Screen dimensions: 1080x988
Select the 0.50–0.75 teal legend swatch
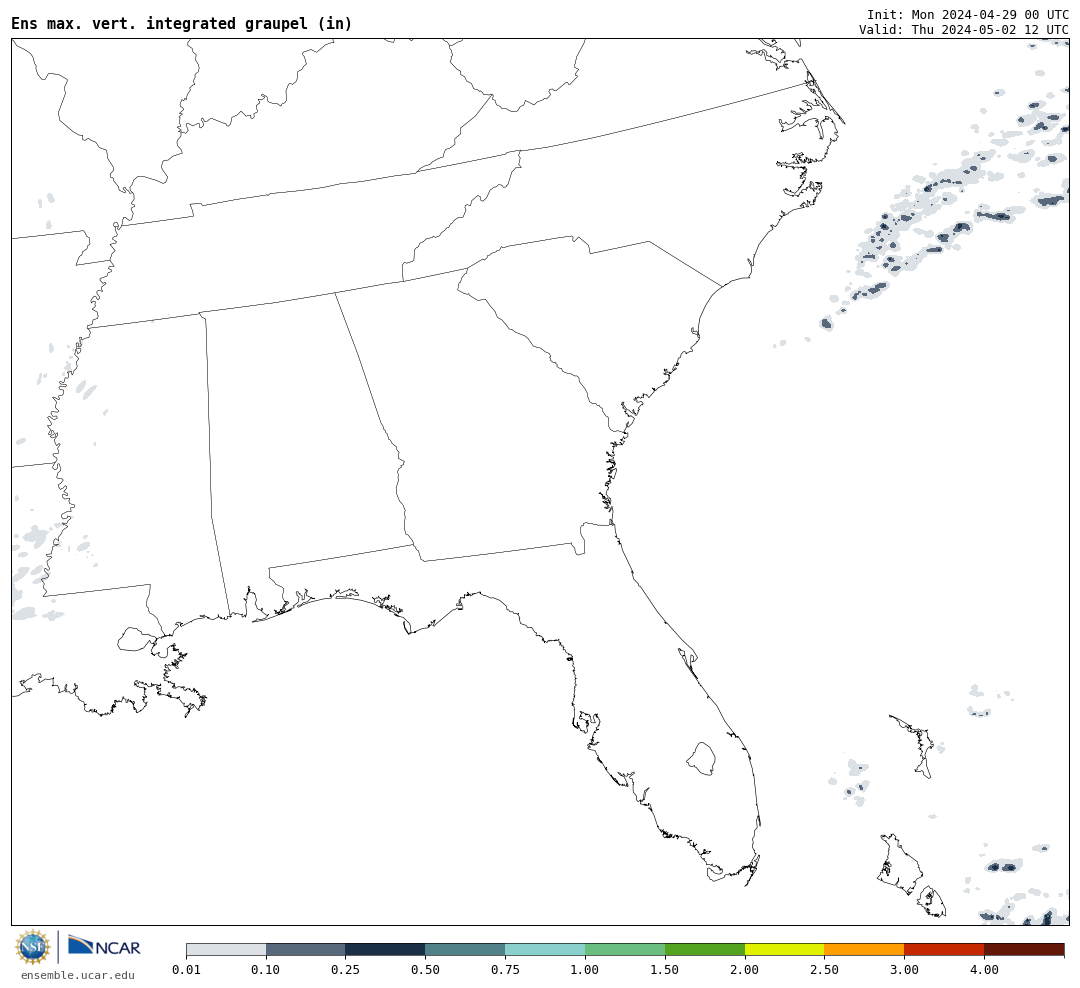pyautogui.click(x=466, y=950)
